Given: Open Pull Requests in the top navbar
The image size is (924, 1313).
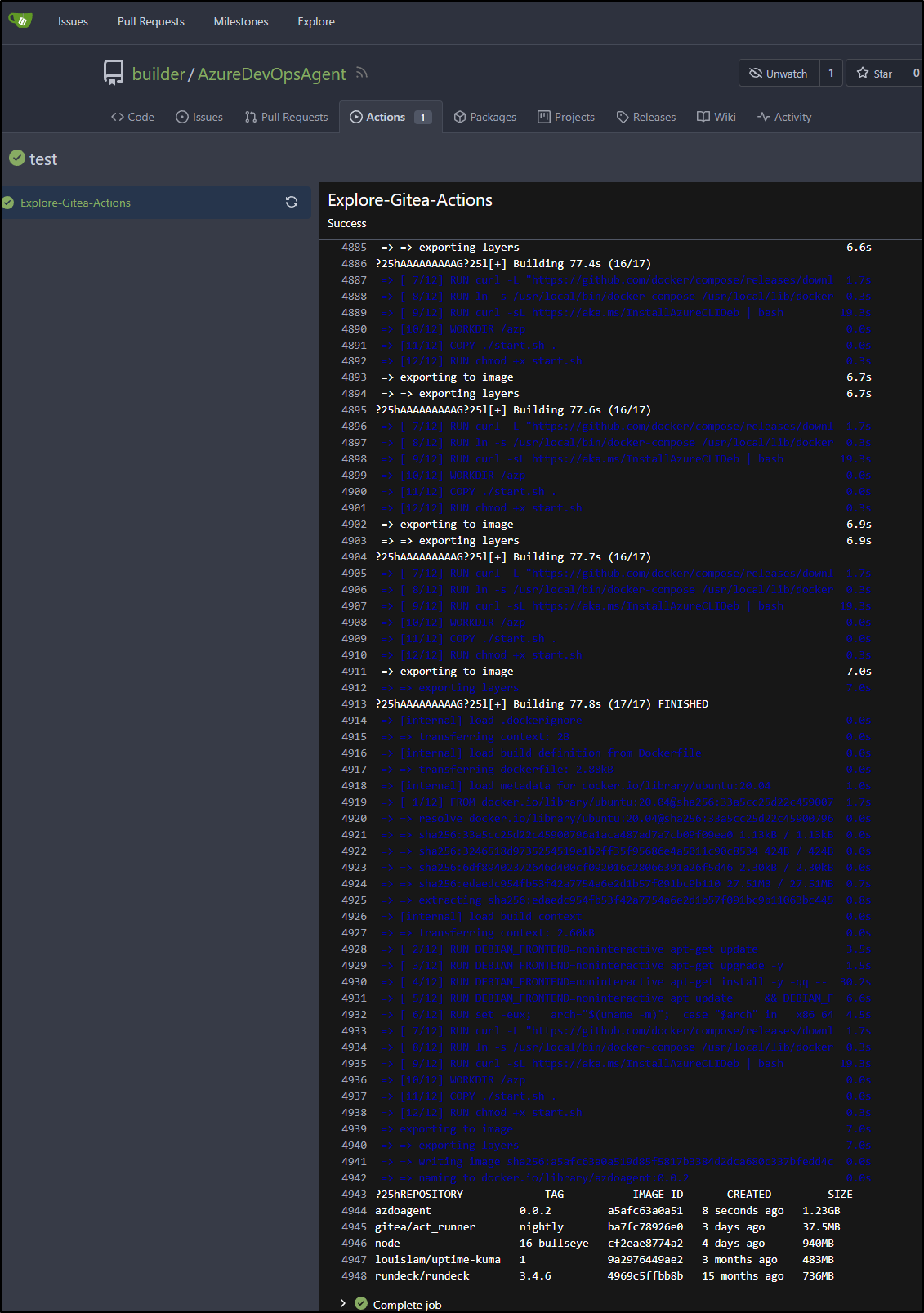Looking at the screenshot, I should (x=151, y=21).
